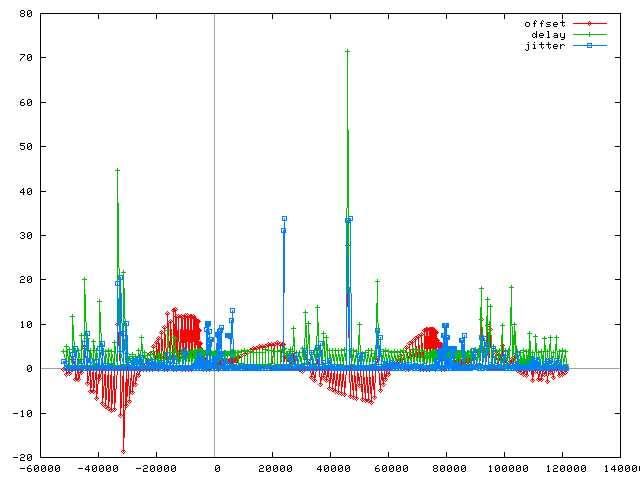
Task: Click the 'delay' legend label
Action: [548, 35]
